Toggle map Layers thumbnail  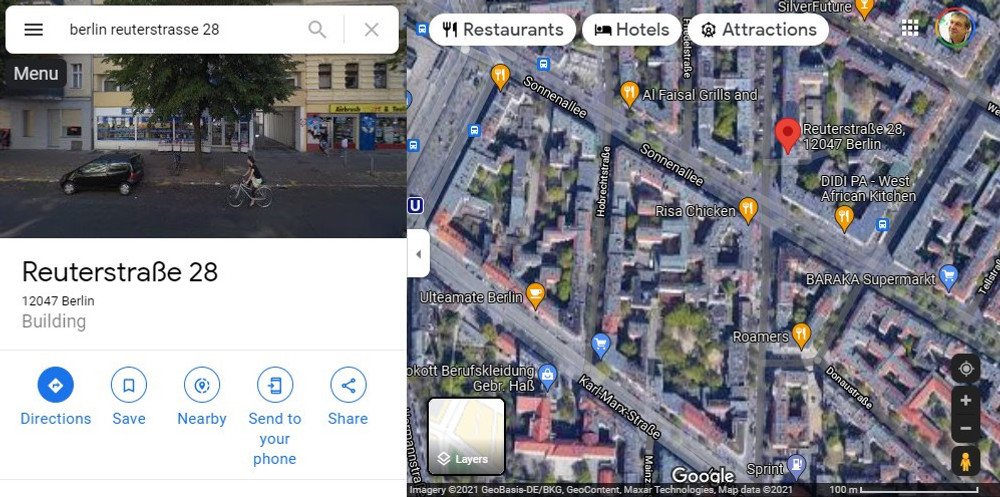tap(466, 436)
